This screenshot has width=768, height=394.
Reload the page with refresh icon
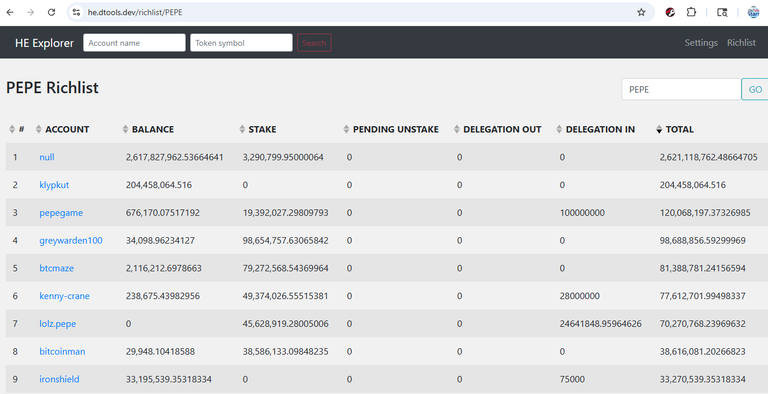51,12
